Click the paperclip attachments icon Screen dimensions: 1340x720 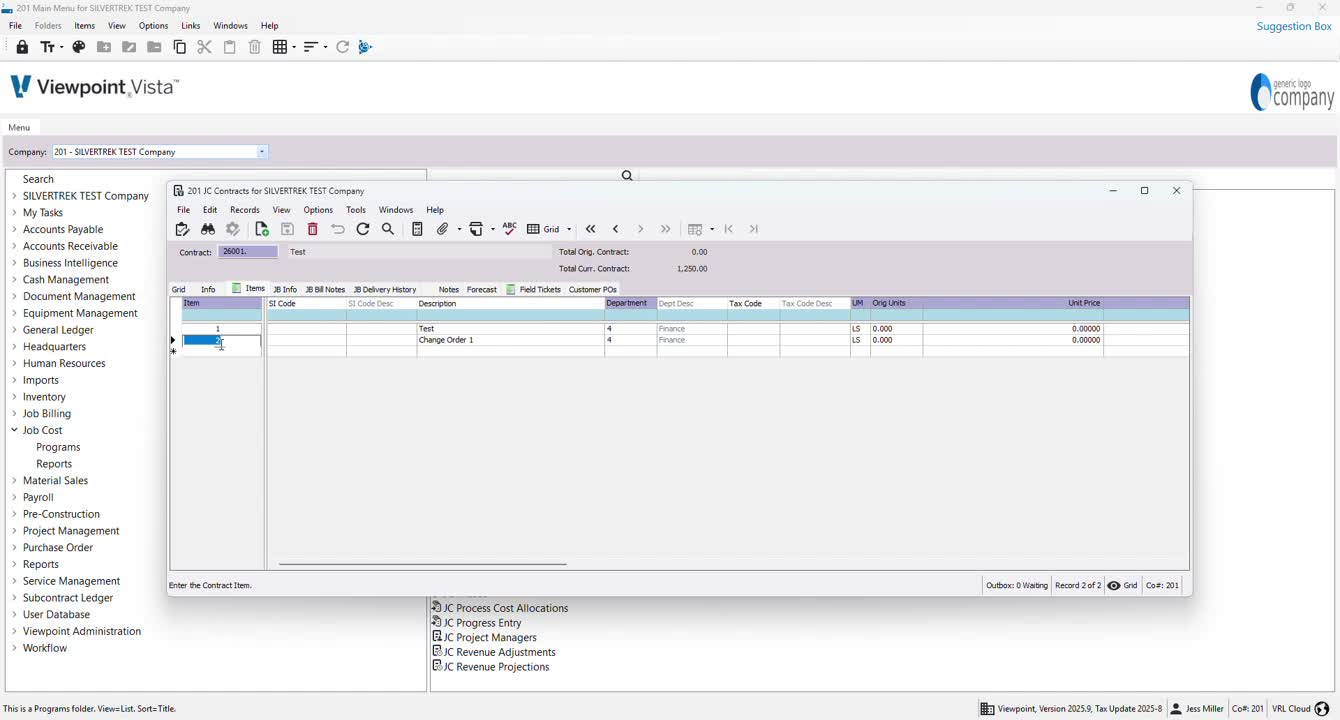[x=443, y=229]
